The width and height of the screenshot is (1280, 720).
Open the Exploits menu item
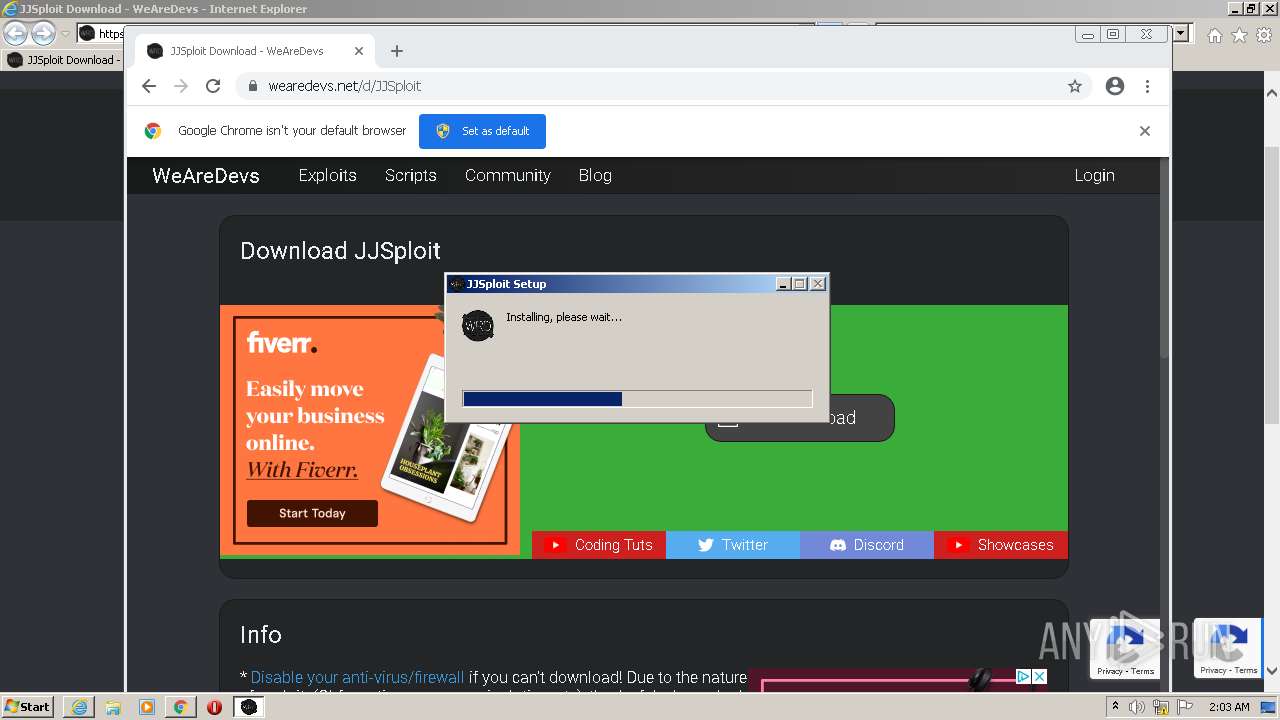327,175
